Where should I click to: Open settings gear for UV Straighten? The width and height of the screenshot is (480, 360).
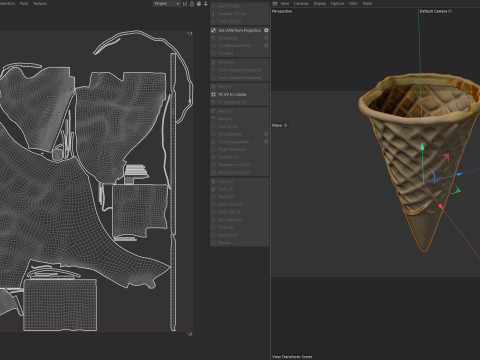(266, 134)
